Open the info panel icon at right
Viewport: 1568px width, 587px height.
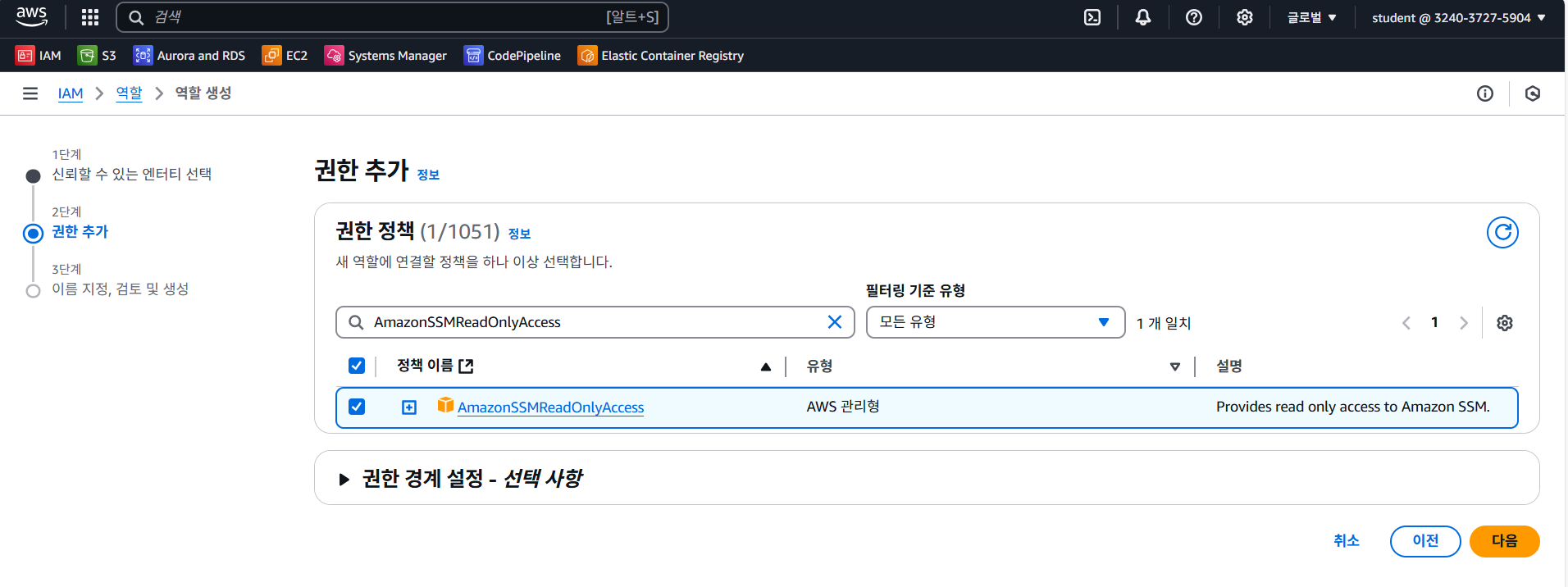(x=1485, y=93)
